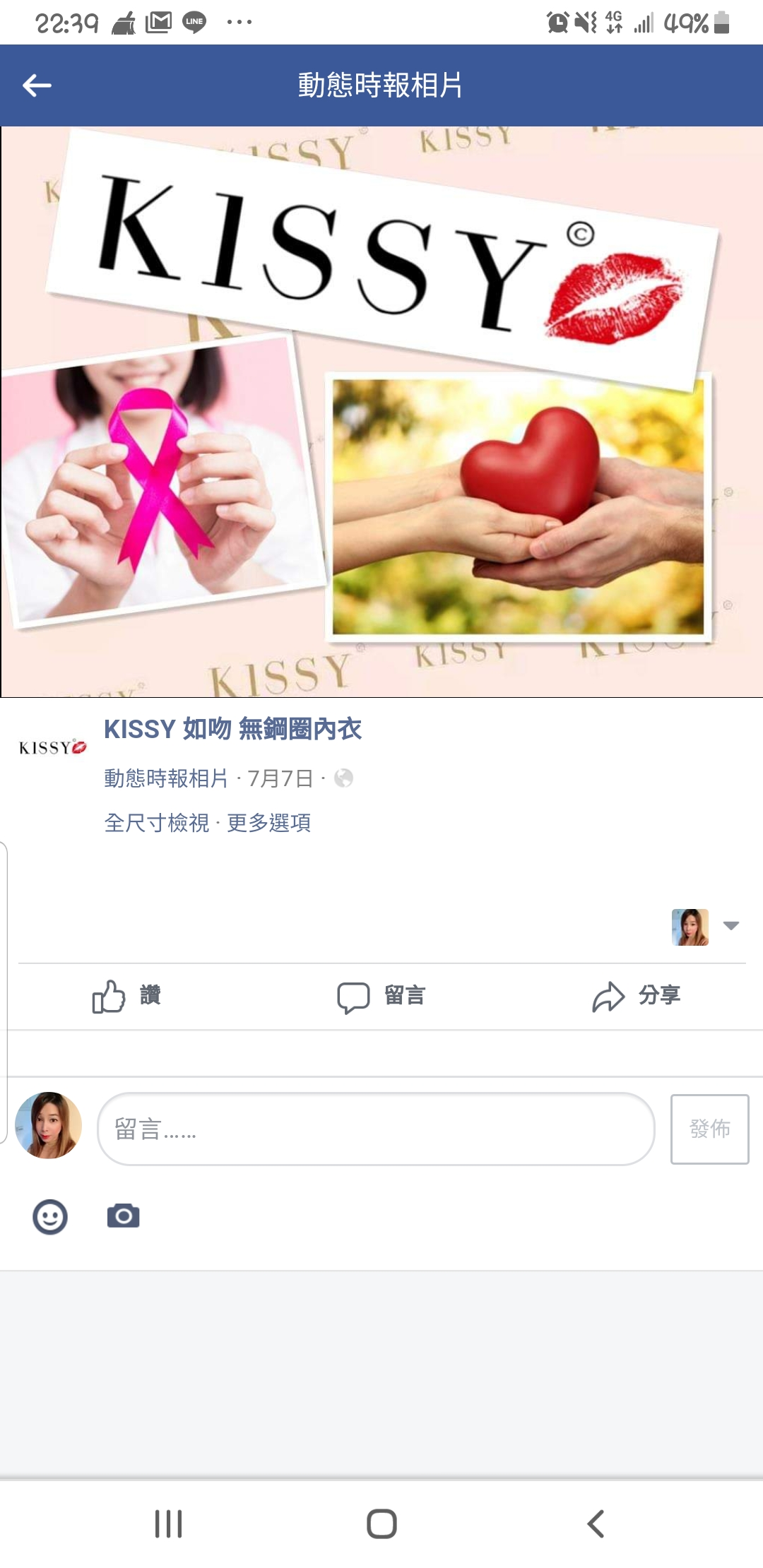Open the emoji picker smiley icon
This screenshot has height=1568, width=763.
pos(50,1216)
